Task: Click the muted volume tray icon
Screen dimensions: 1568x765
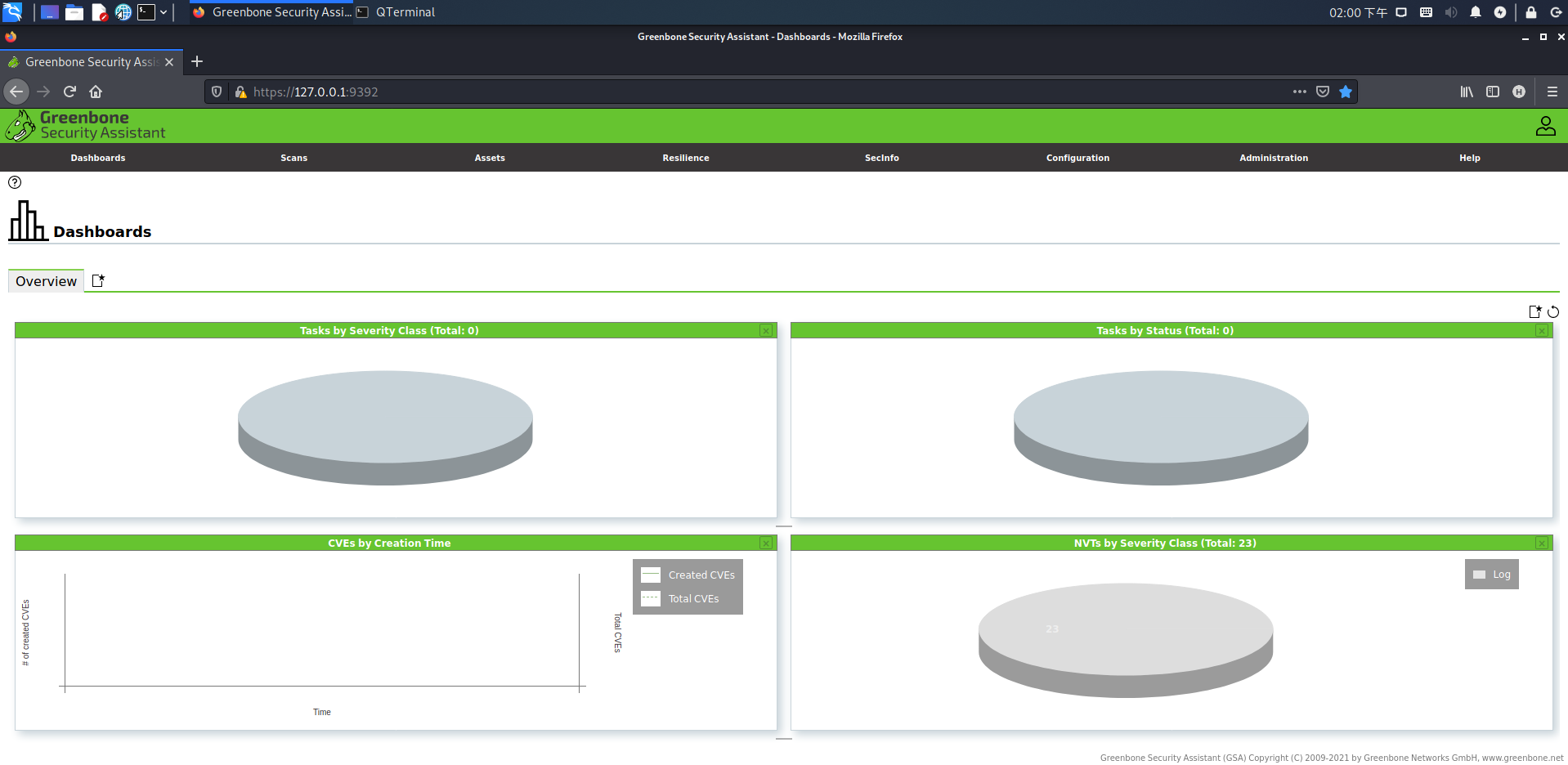Action: click(1451, 12)
